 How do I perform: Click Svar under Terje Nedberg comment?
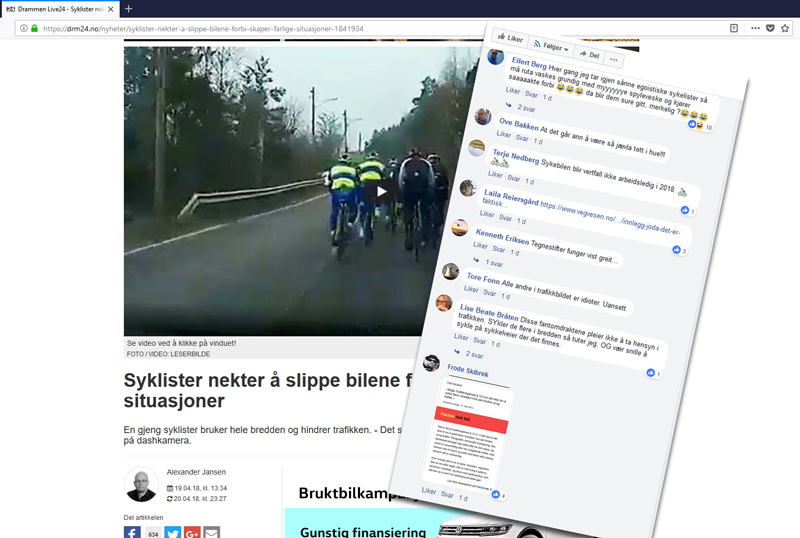[x=514, y=178]
